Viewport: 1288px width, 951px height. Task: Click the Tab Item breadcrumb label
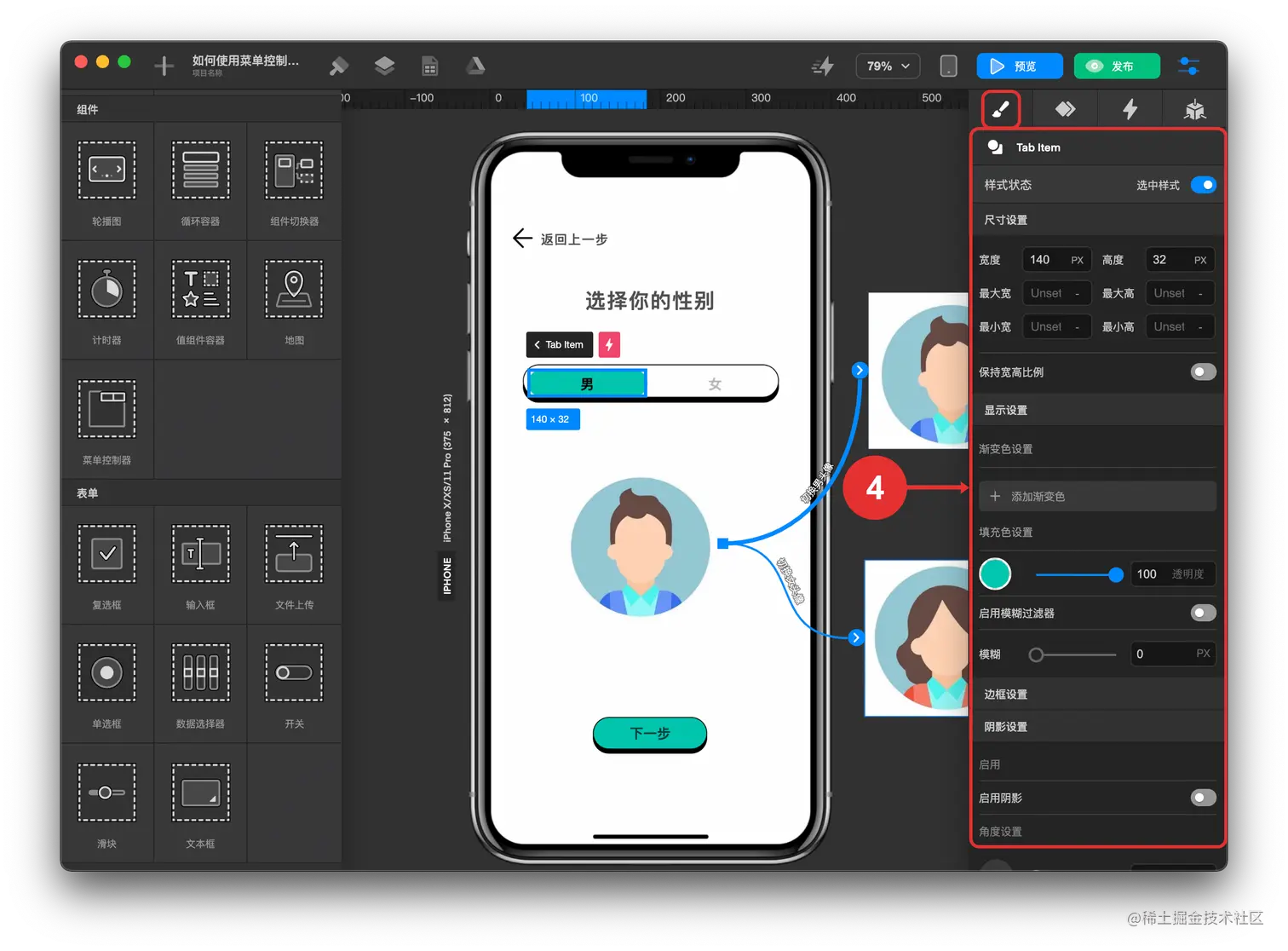click(x=559, y=344)
